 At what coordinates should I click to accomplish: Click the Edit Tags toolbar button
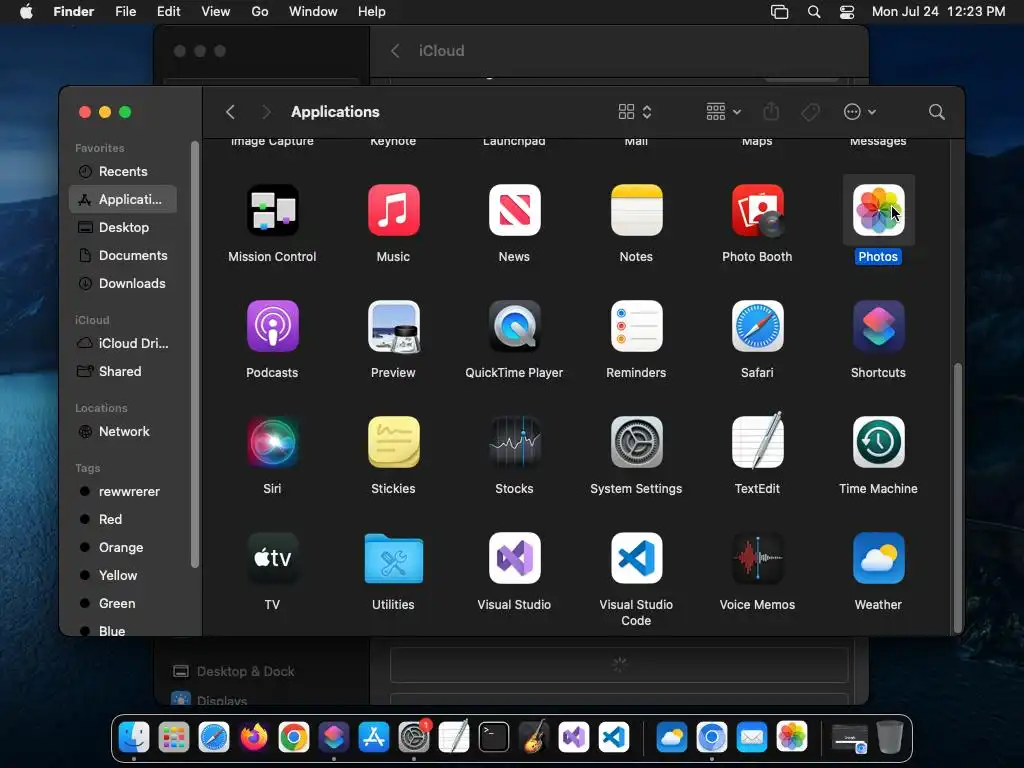810,112
